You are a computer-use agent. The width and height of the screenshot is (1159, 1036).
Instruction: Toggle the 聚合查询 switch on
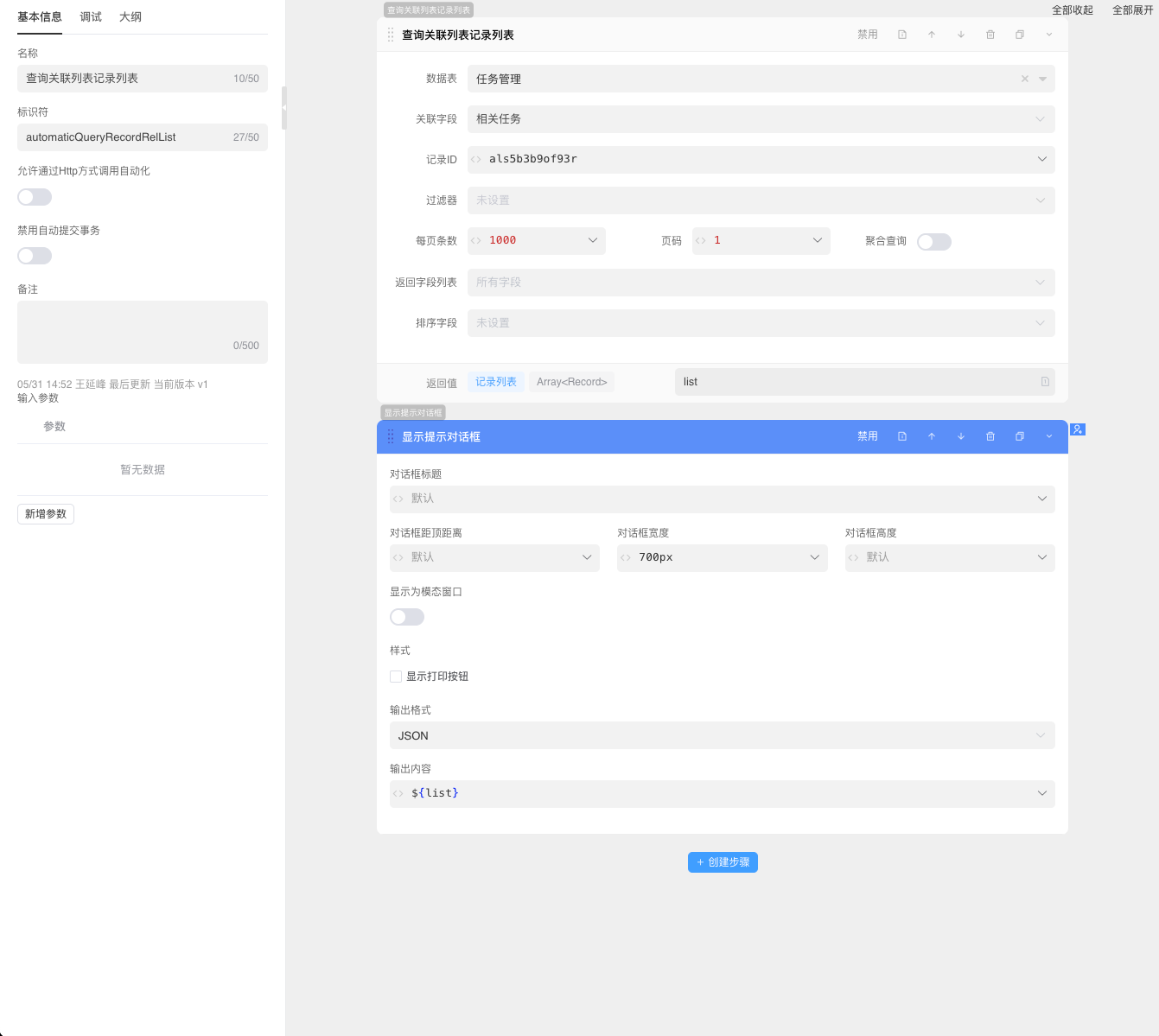tap(933, 242)
